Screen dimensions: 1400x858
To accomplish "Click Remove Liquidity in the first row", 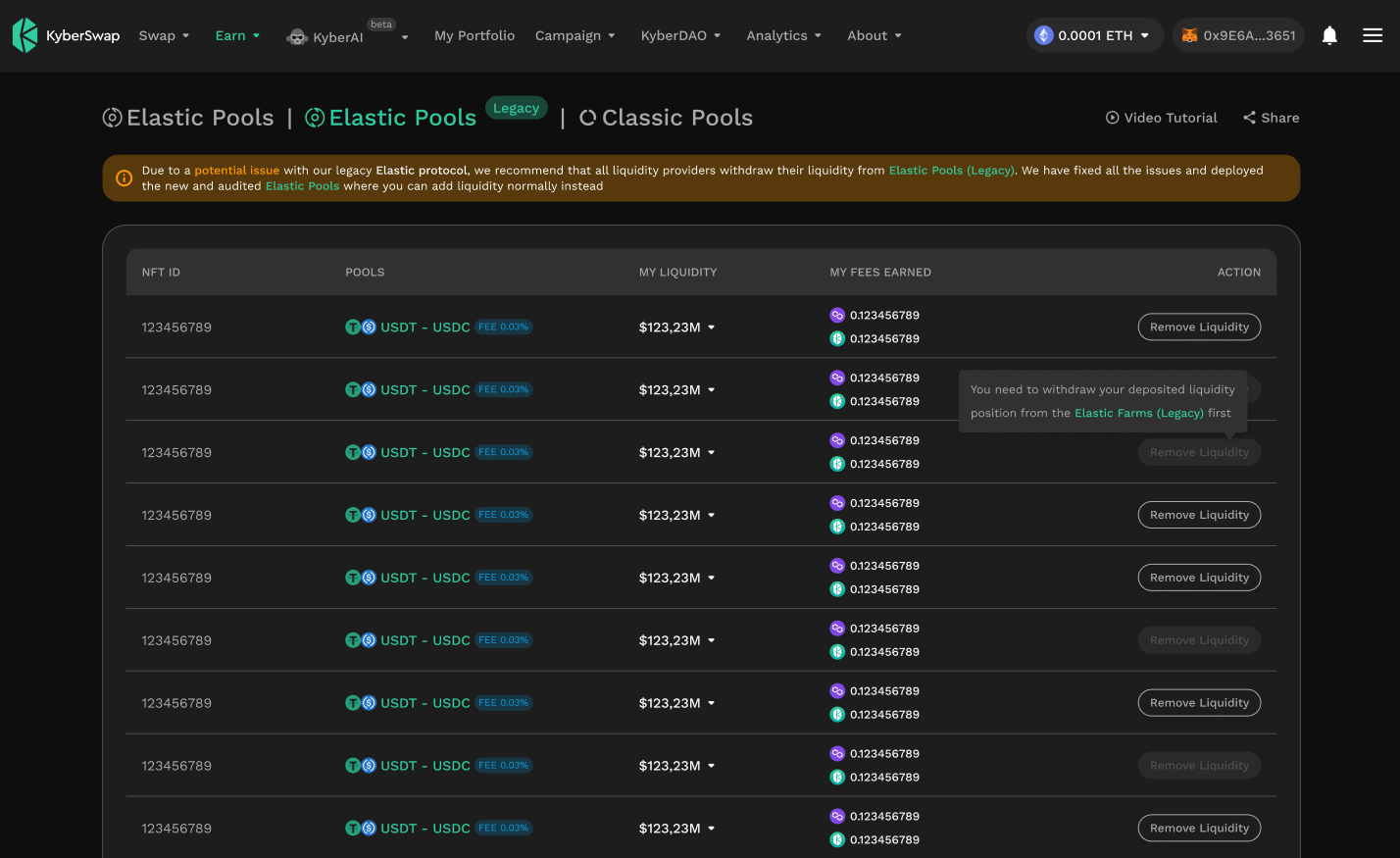I will [x=1199, y=328].
